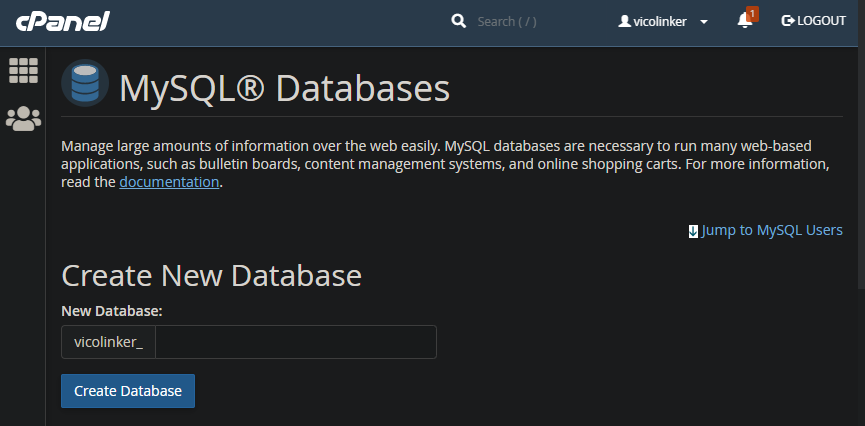Click the MySQL database stack icon
The height and width of the screenshot is (426, 865).
point(85,83)
